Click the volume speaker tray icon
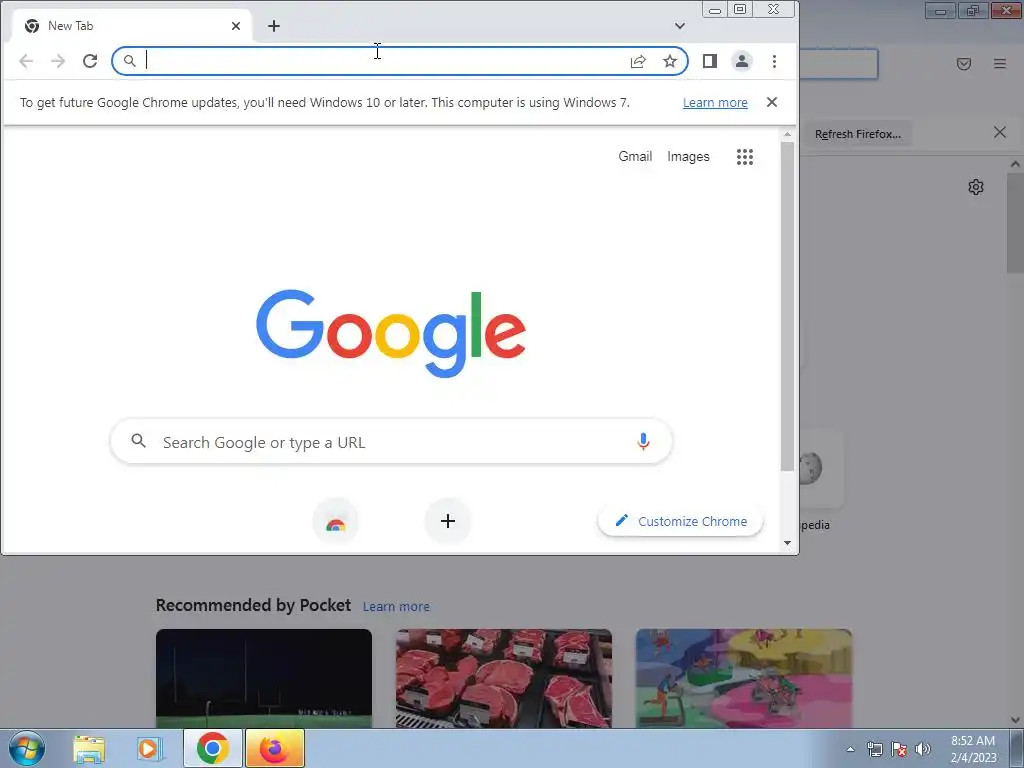Screen dimensions: 1024x768 click(x=923, y=749)
